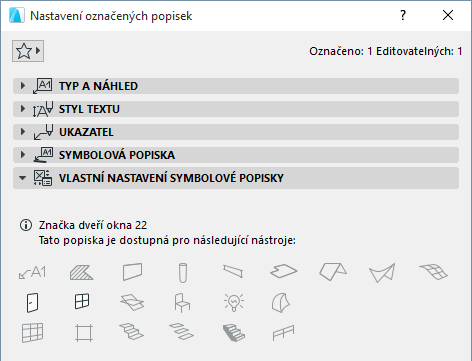The image size is (472, 361).
Task: Click the stair with railing tool icon
Action: point(132,332)
